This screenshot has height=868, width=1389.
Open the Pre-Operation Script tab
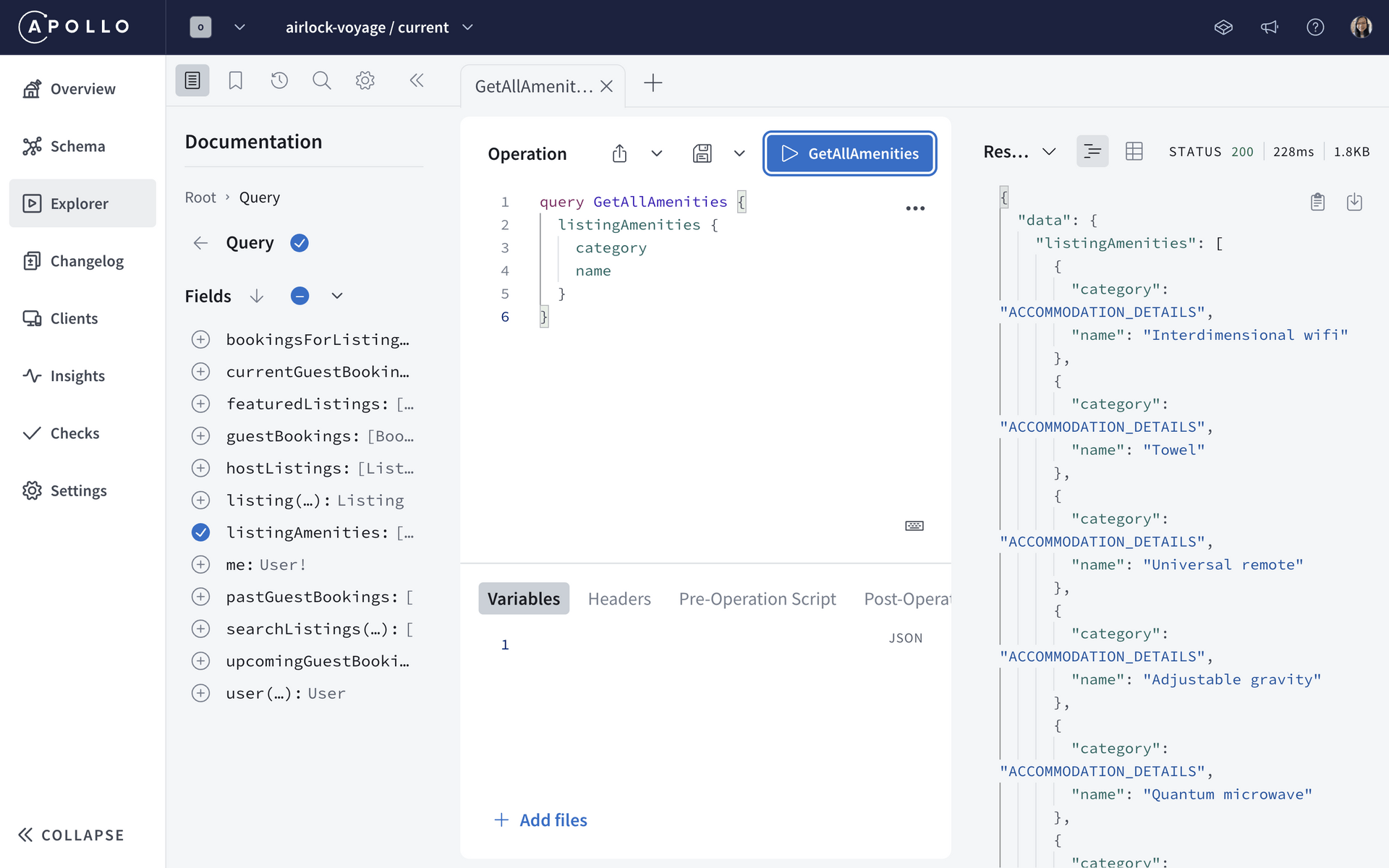757,599
